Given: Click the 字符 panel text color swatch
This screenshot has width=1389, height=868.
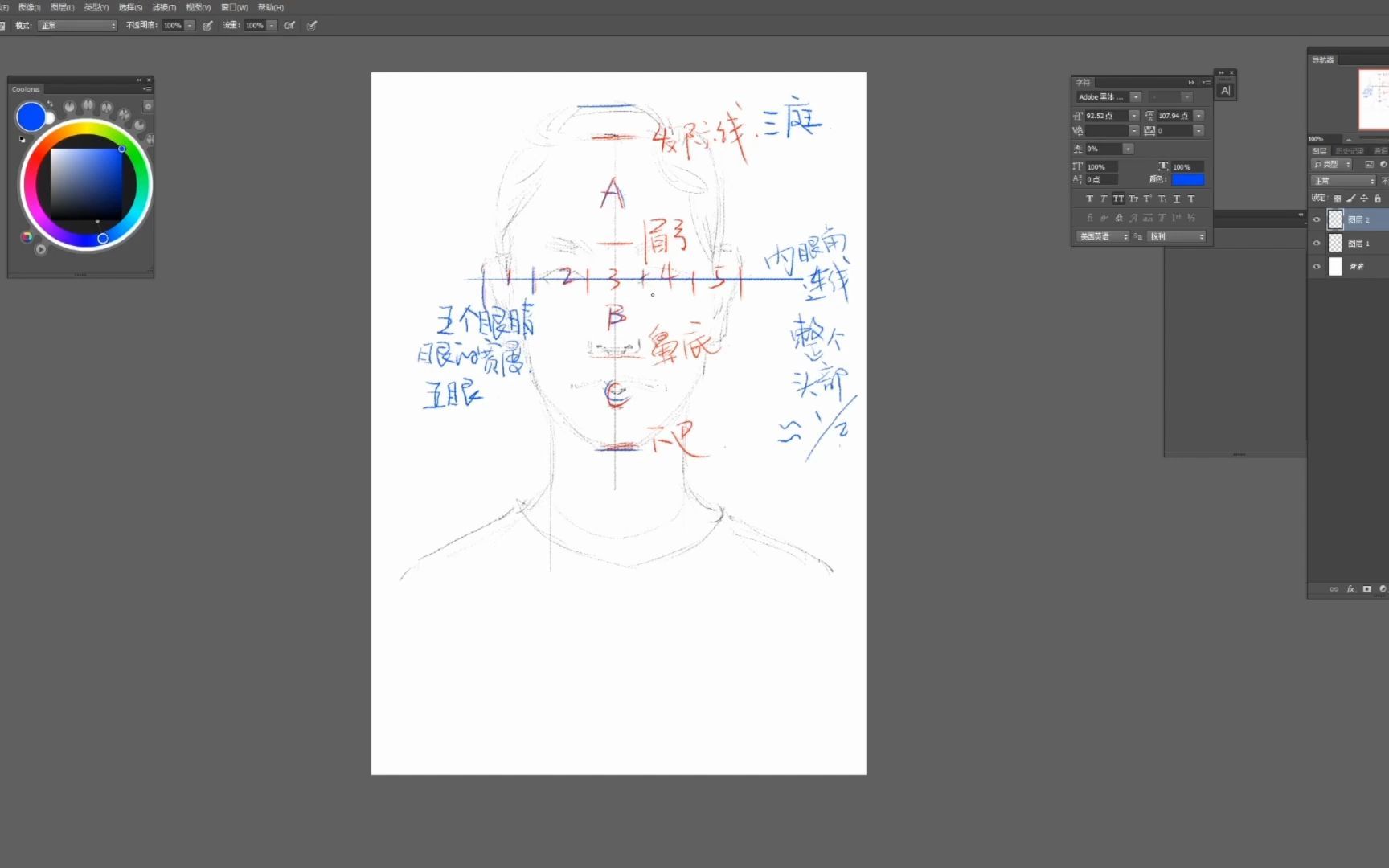Looking at the screenshot, I should click(1187, 179).
